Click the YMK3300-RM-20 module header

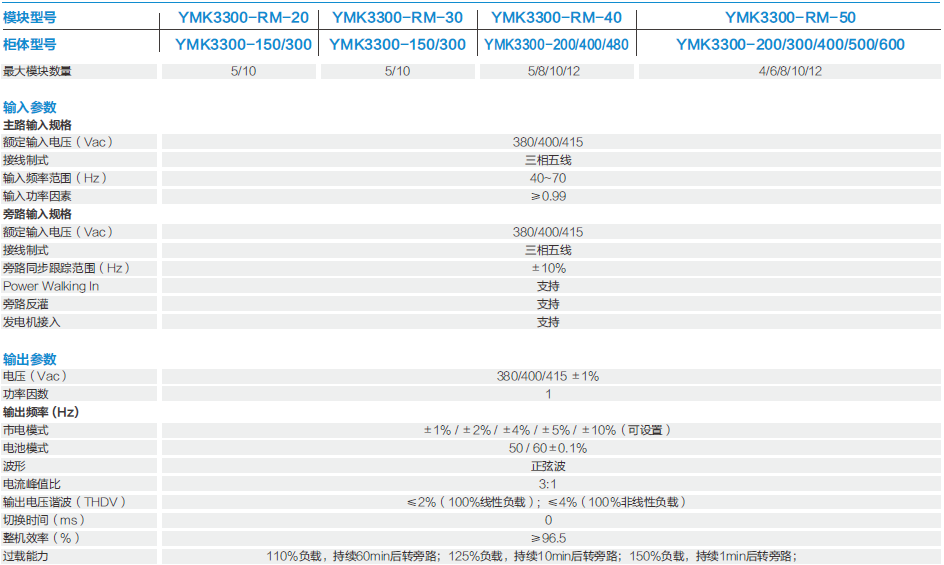click(x=243, y=17)
